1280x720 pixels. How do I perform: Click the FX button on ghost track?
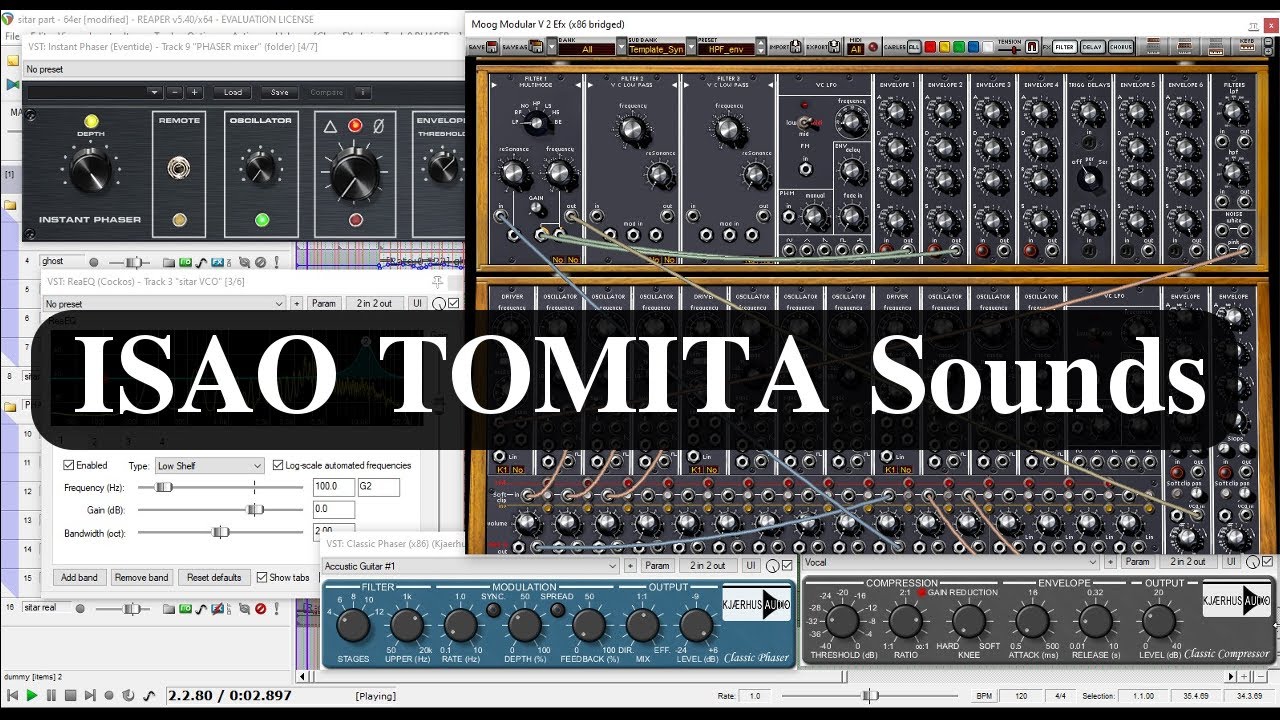(217, 262)
